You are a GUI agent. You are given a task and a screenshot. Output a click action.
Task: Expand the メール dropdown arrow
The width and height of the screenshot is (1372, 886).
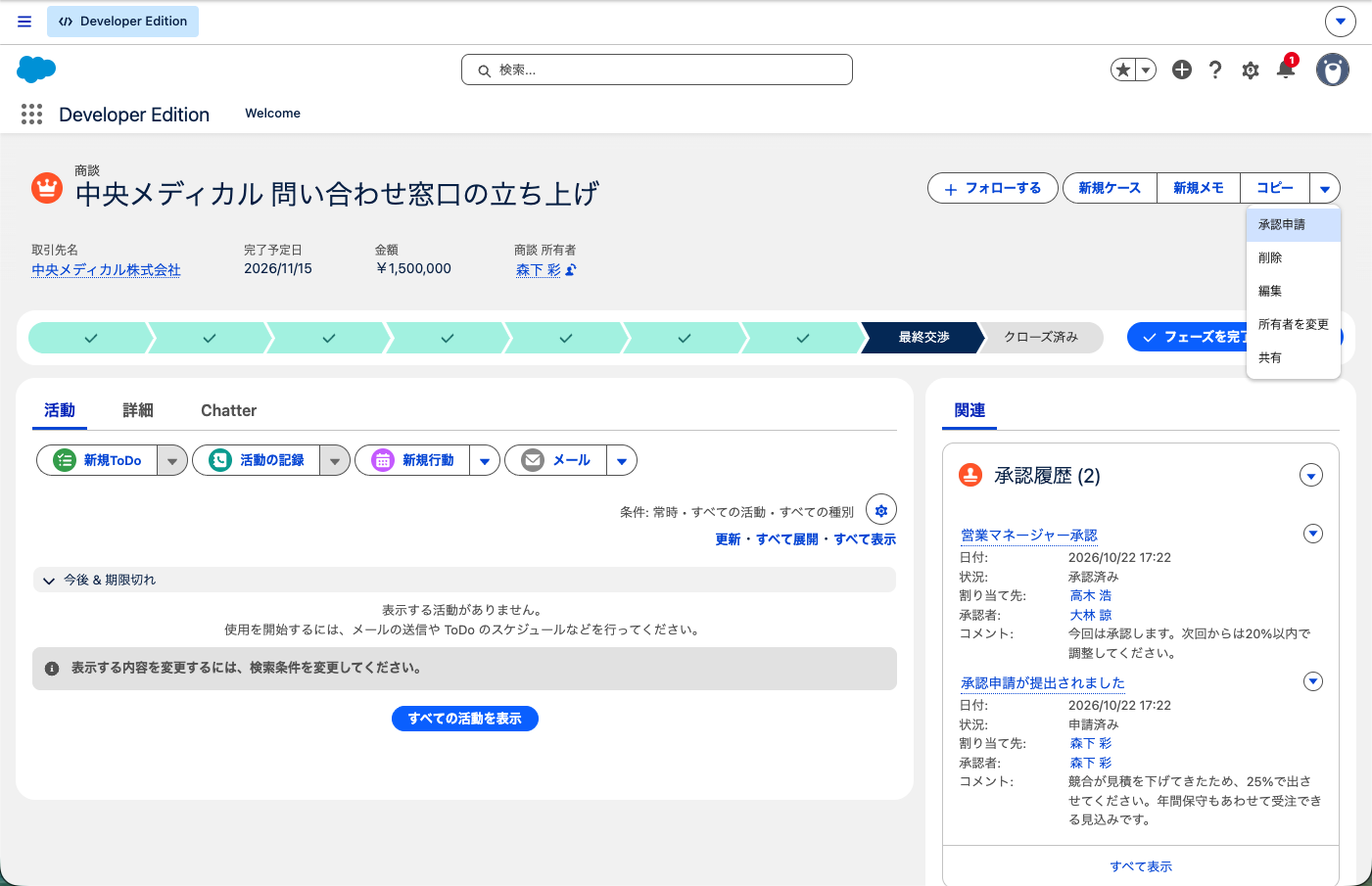tap(622, 460)
